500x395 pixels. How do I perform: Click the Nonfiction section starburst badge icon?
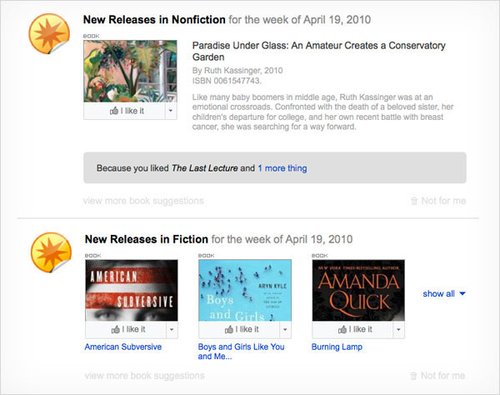click(49, 33)
